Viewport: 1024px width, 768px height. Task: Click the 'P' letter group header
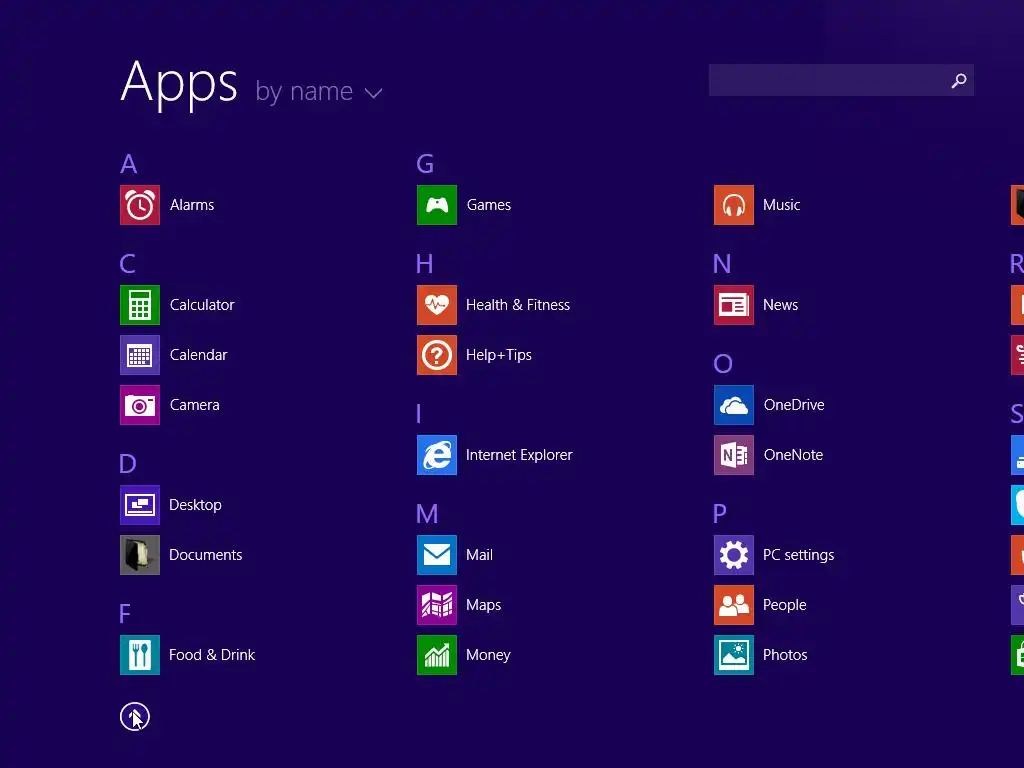720,514
